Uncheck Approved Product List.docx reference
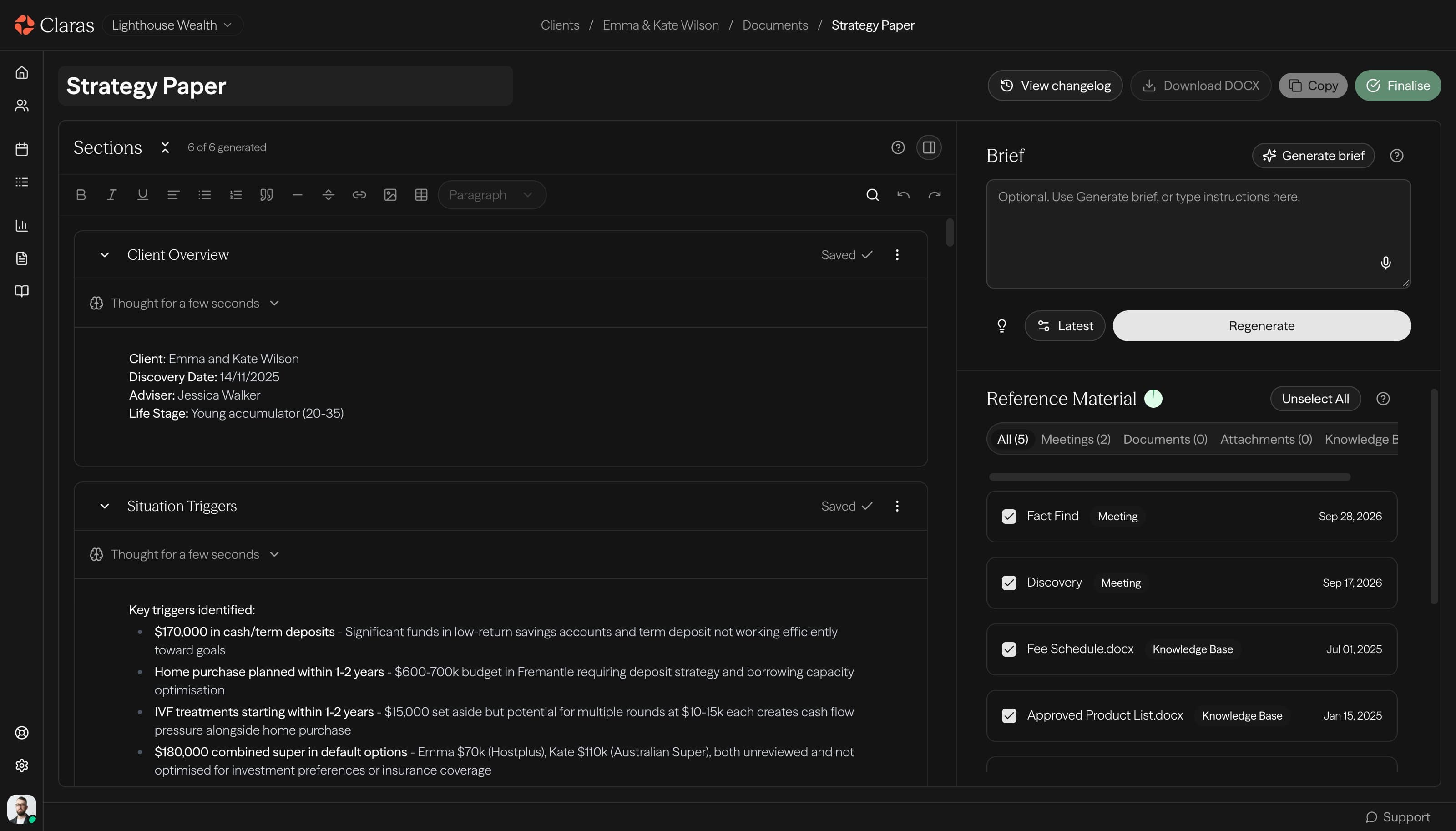1456x831 pixels. [1009, 716]
